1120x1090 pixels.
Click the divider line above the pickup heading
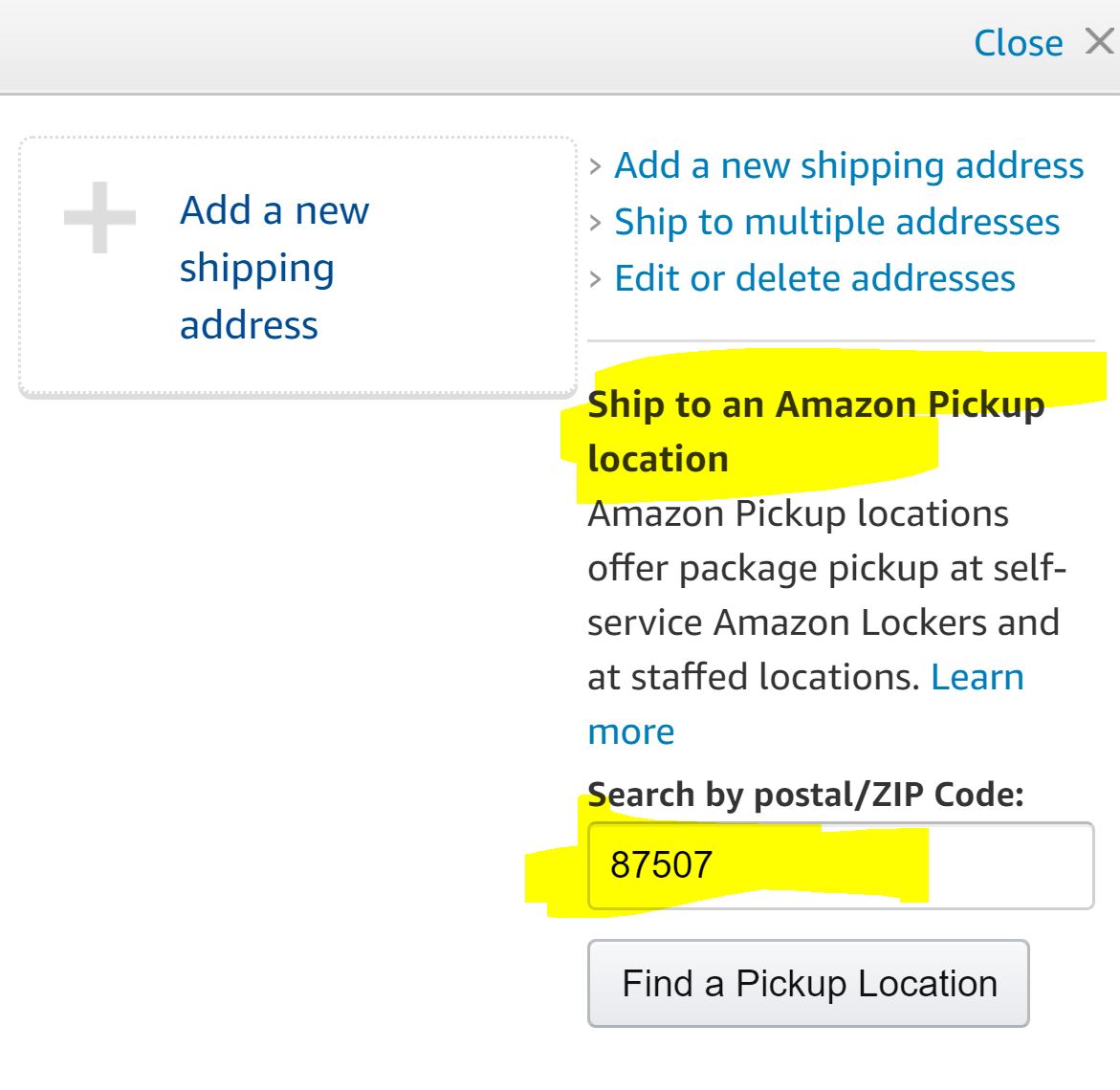click(840, 340)
